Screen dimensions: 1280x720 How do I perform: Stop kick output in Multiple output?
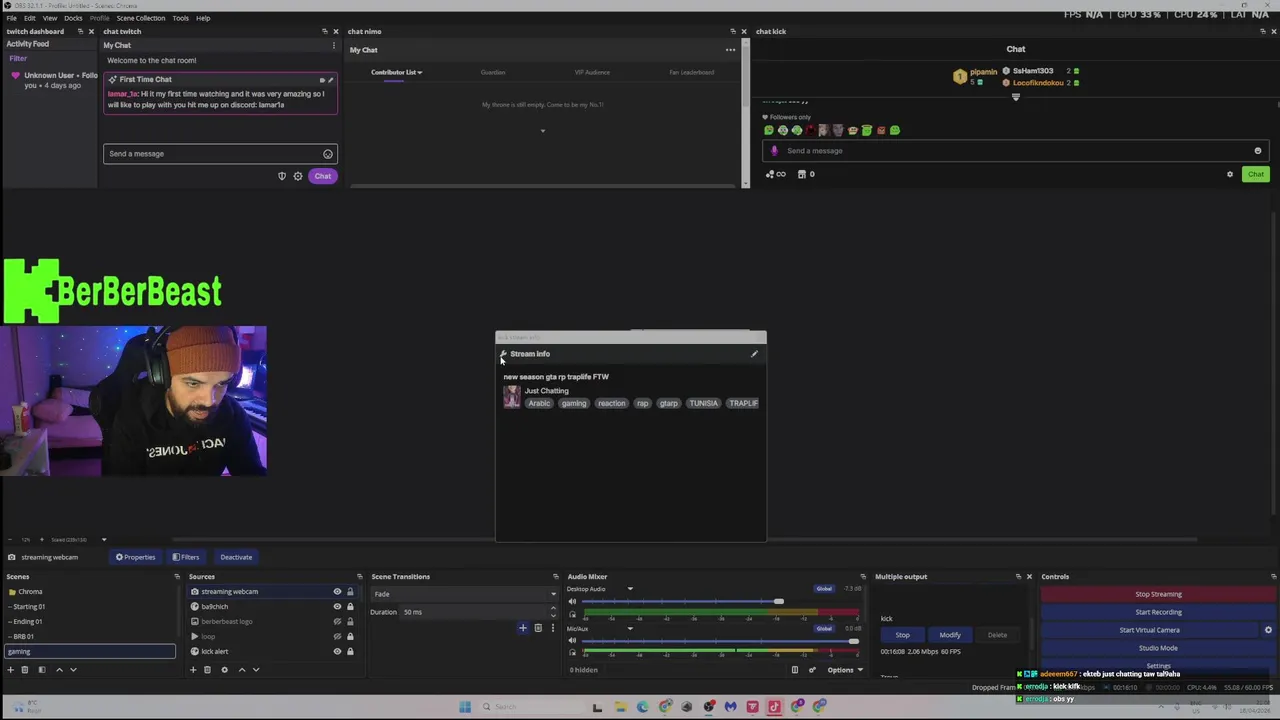coord(902,635)
